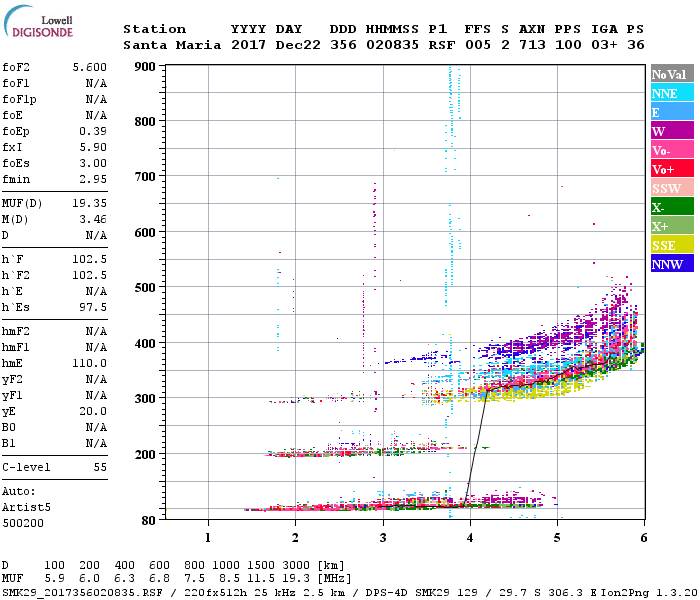Click the h`F value 102.5

90,259
